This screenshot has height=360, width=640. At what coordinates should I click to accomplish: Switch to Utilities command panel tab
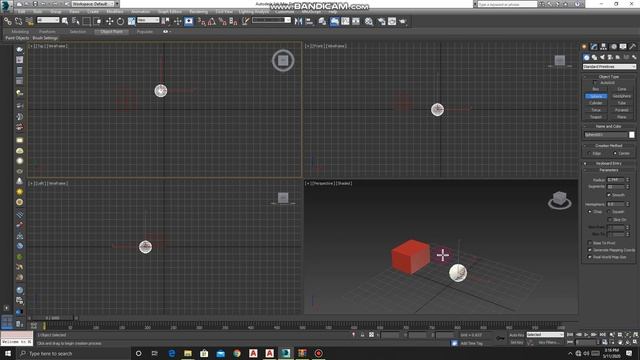[632, 47]
